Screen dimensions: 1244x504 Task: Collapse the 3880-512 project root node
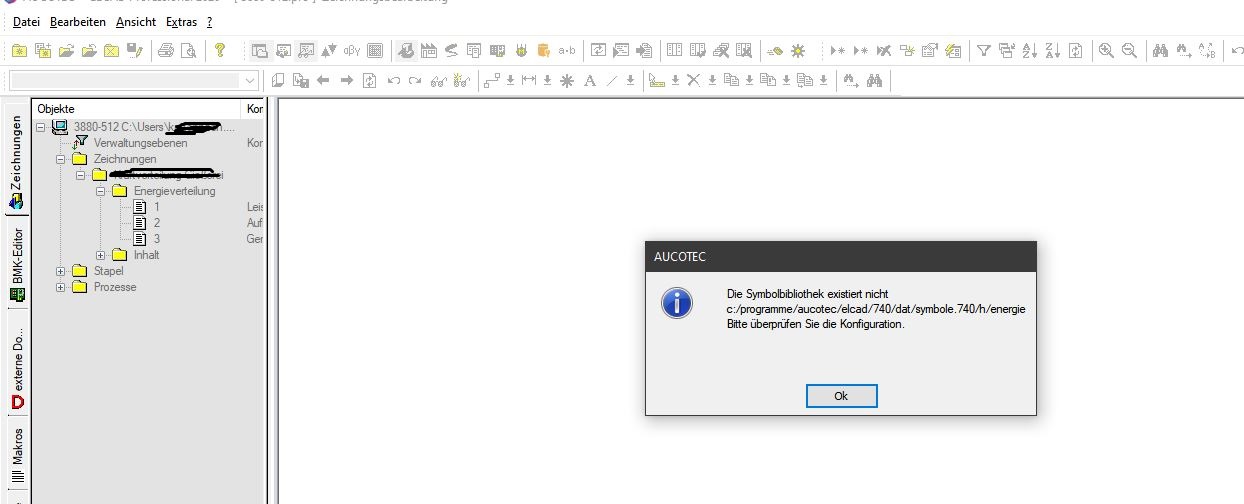click(x=41, y=127)
